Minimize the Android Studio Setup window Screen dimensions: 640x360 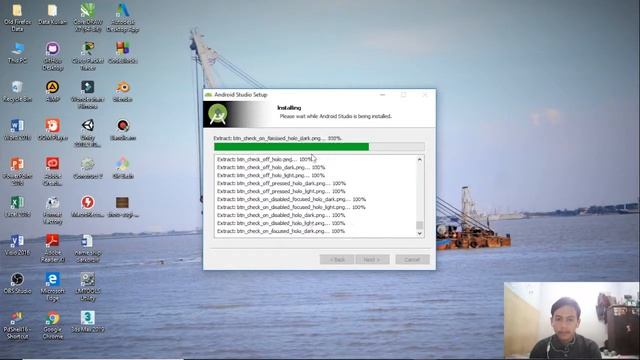click(382, 95)
